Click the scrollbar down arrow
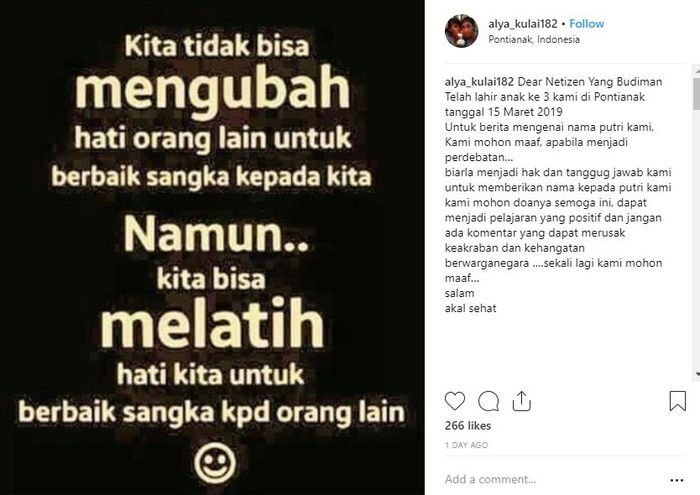This screenshot has height=495, width=700. pyautogui.click(x=696, y=373)
